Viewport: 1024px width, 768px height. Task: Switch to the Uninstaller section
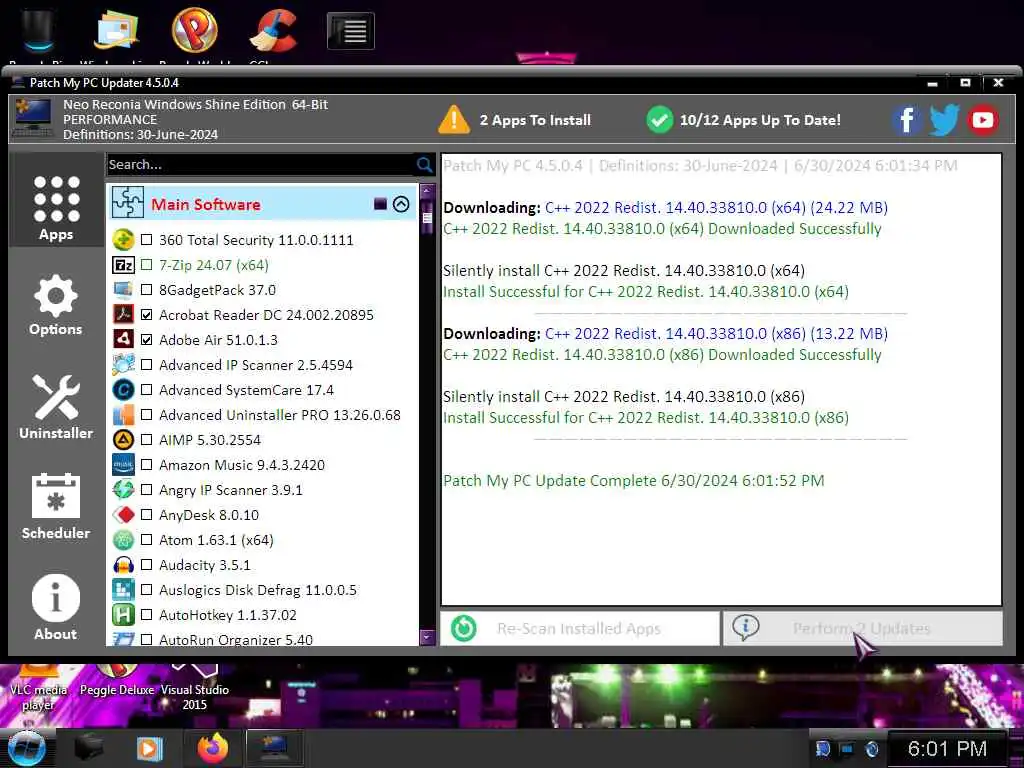point(56,406)
